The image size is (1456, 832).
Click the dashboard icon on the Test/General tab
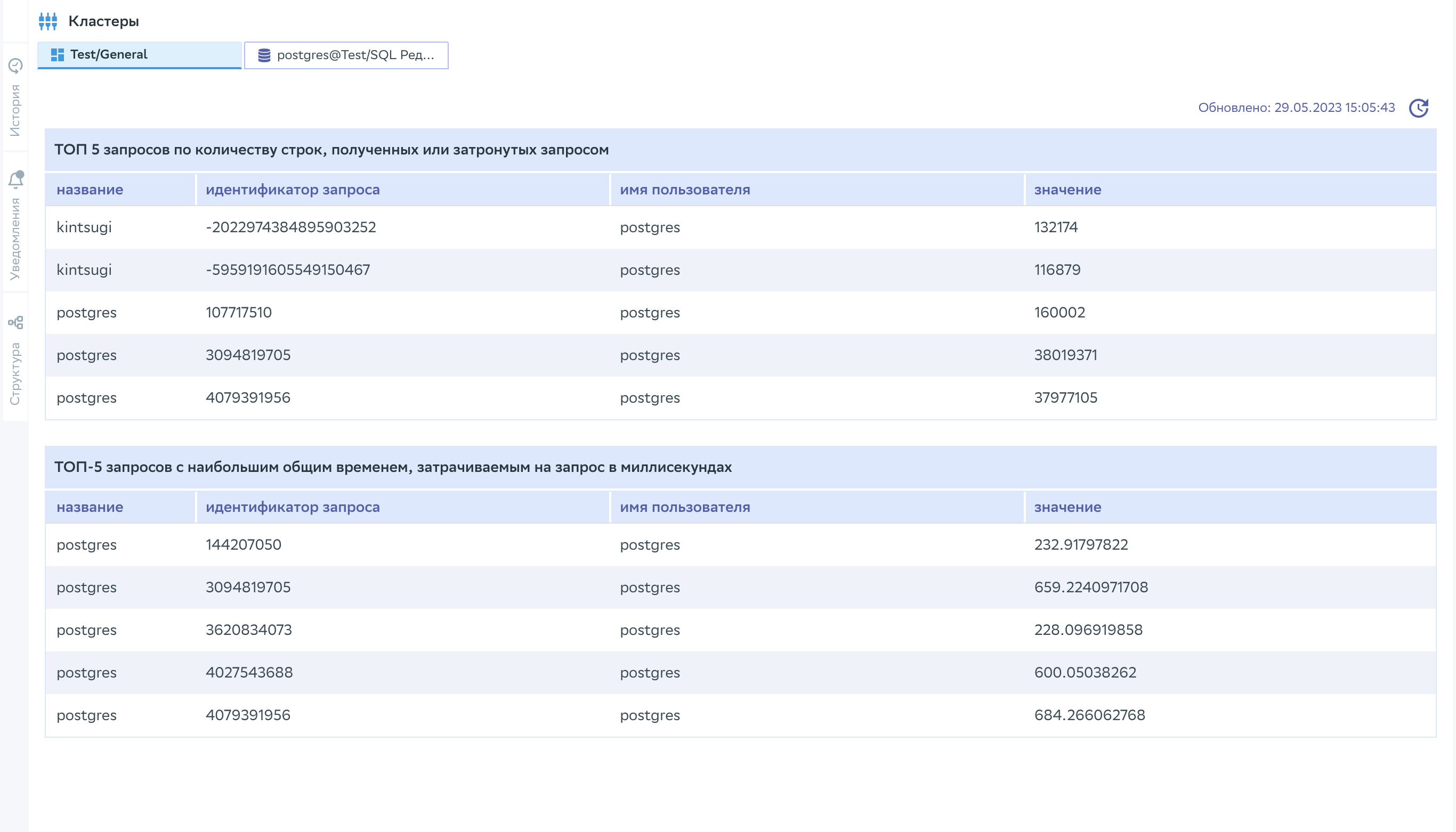[57, 55]
